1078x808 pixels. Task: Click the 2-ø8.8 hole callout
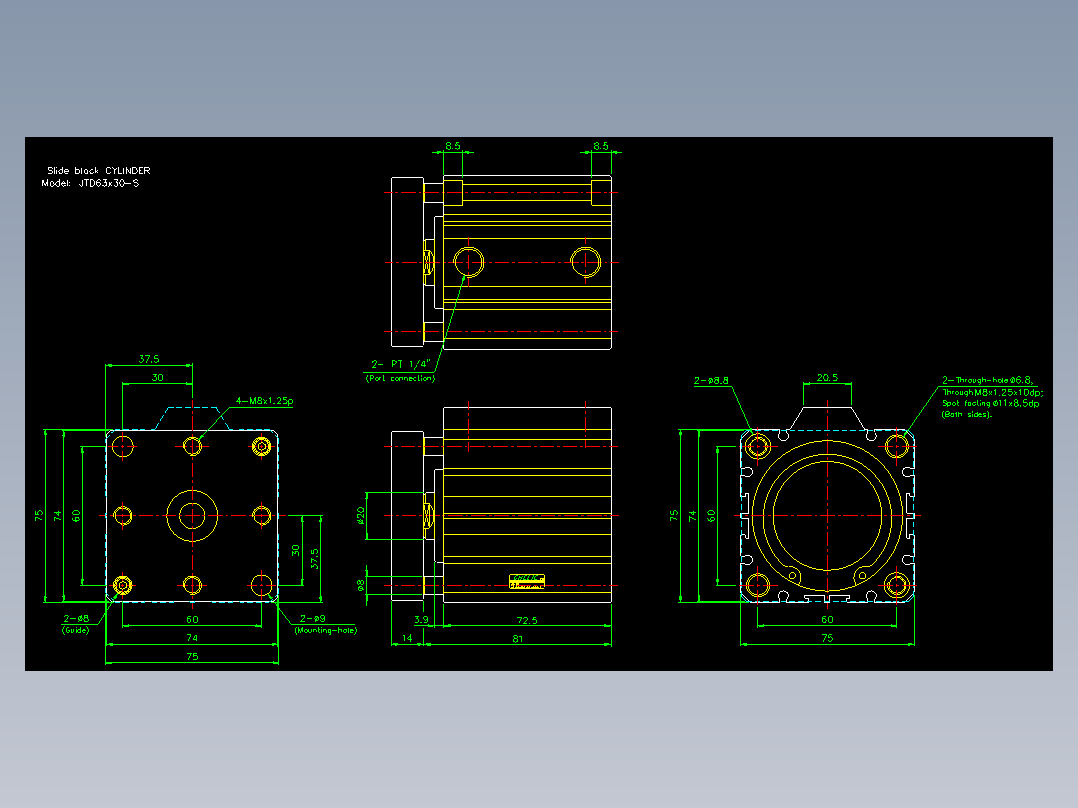pyautogui.click(x=711, y=380)
